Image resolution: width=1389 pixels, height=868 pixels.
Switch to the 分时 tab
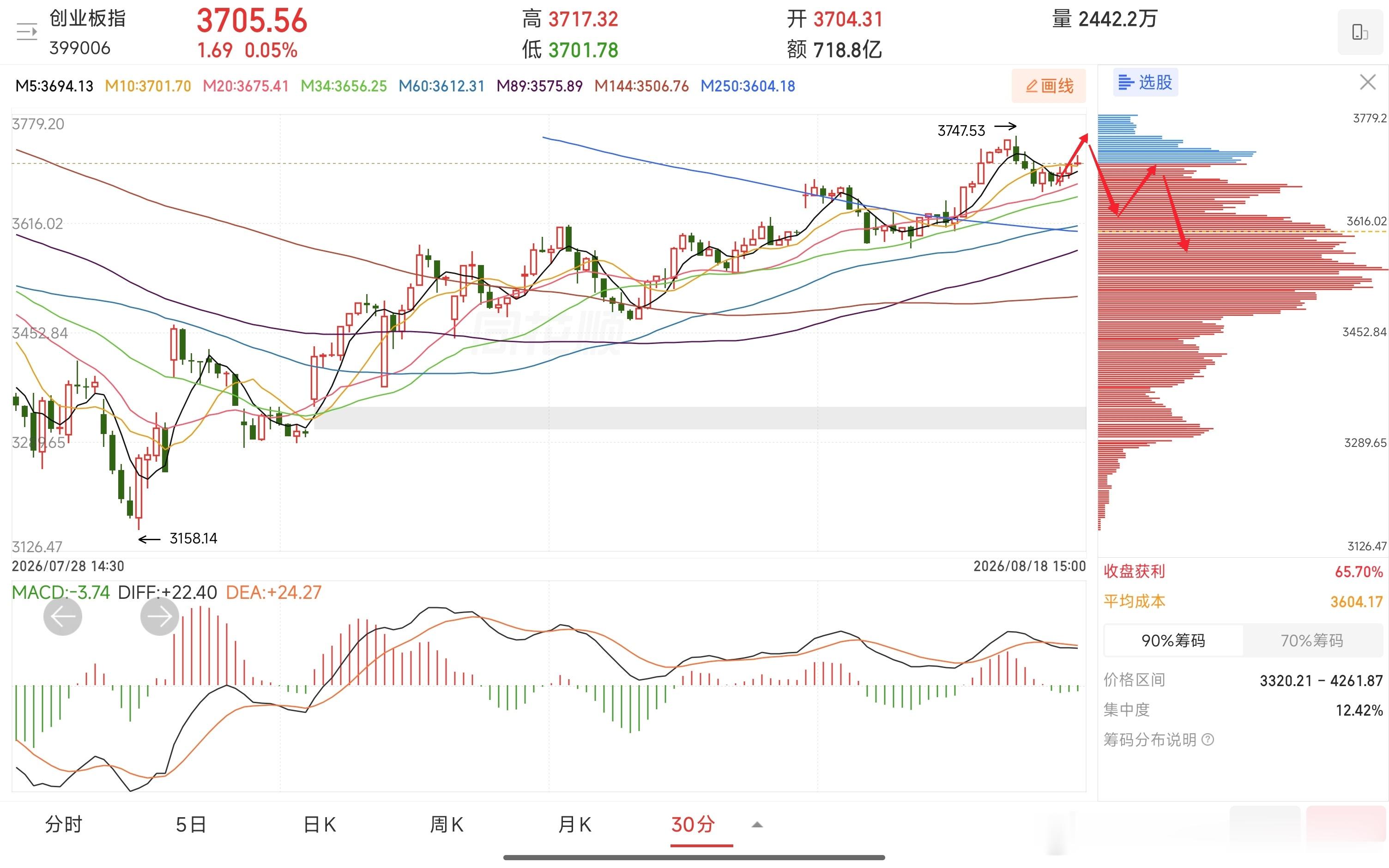point(64,825)
